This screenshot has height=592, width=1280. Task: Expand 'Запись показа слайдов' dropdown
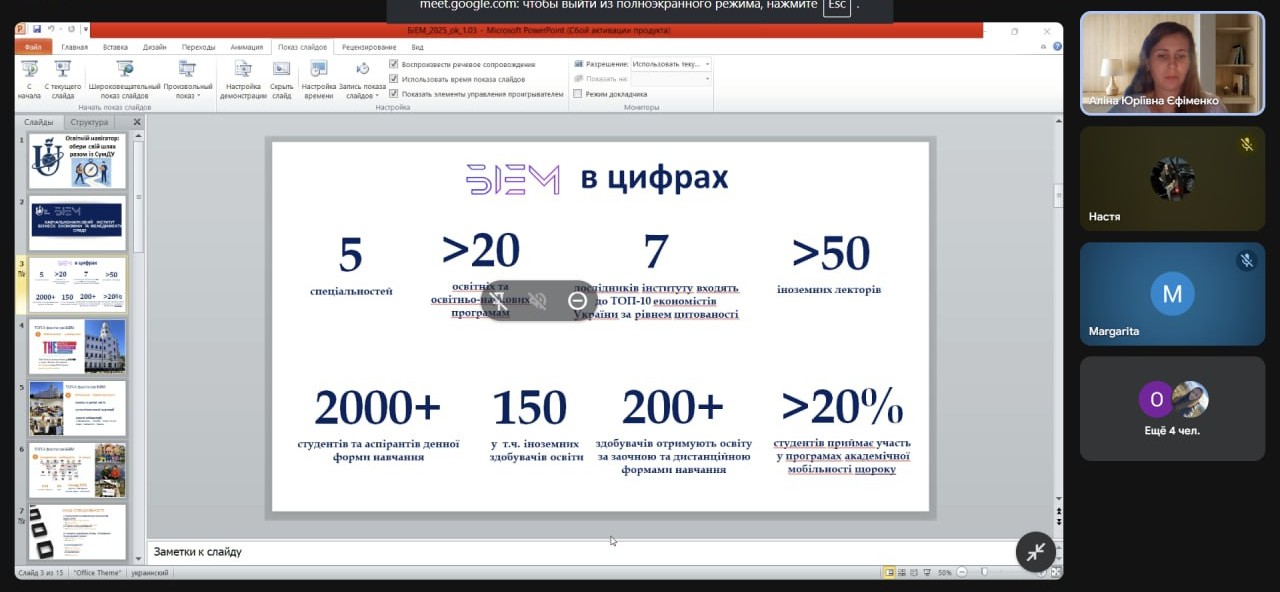(362, 96)
